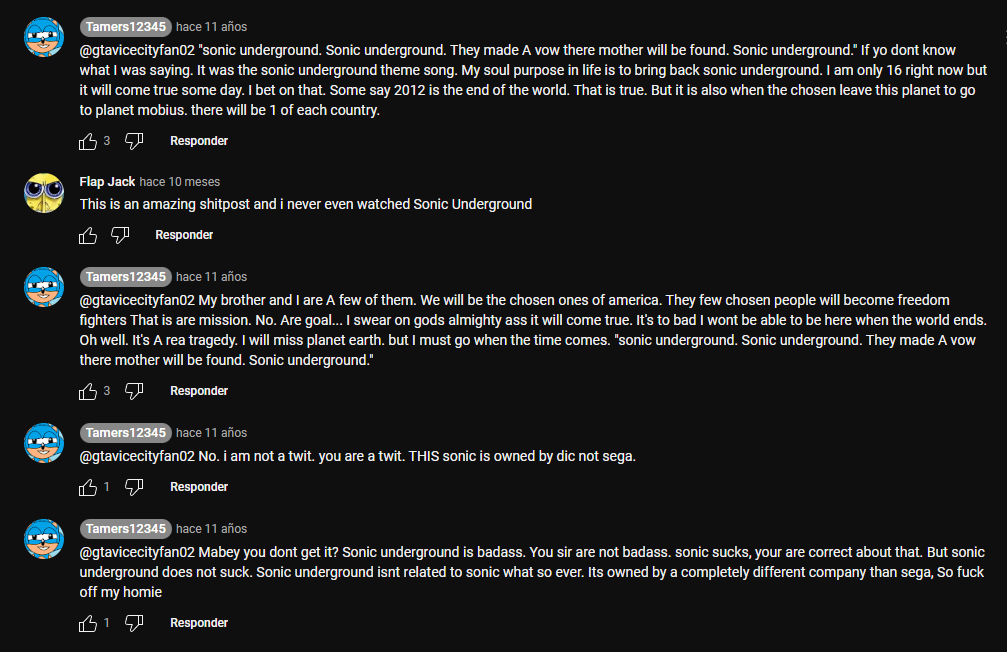Dislike the 'i am not a twit' comment

[134, 488]
